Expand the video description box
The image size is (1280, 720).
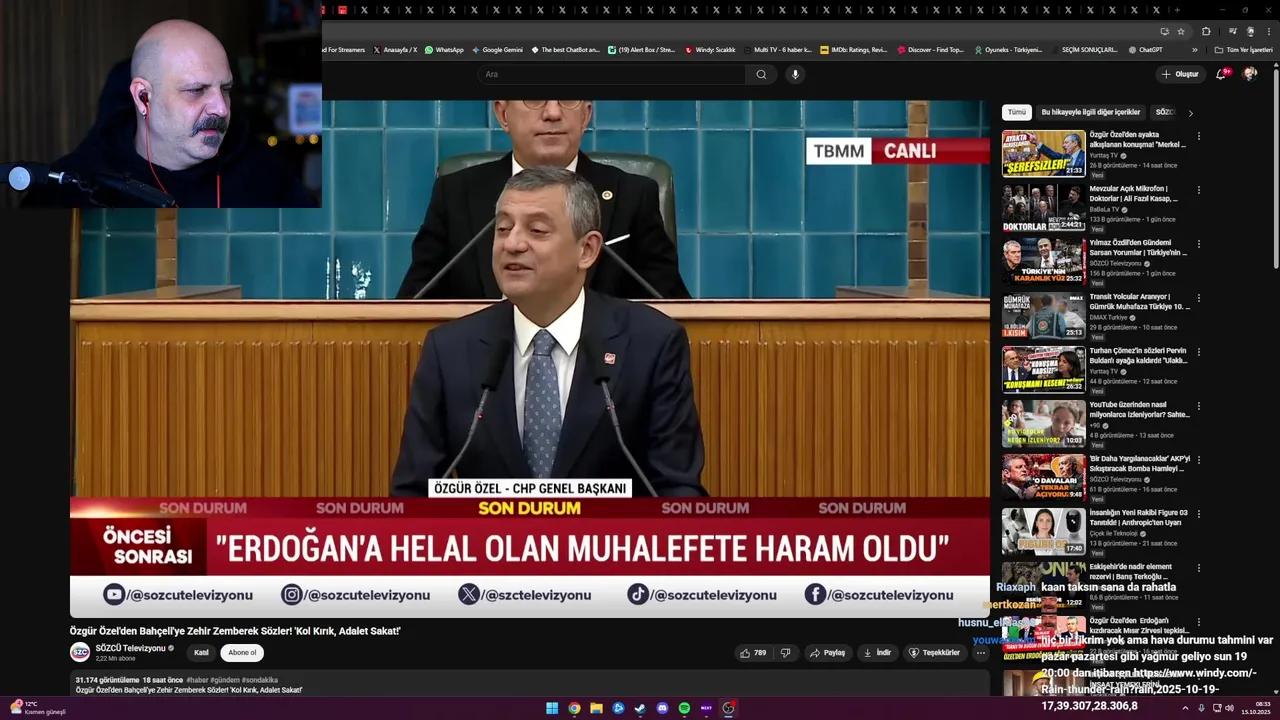pyautogui.click(x=530, y=684)
